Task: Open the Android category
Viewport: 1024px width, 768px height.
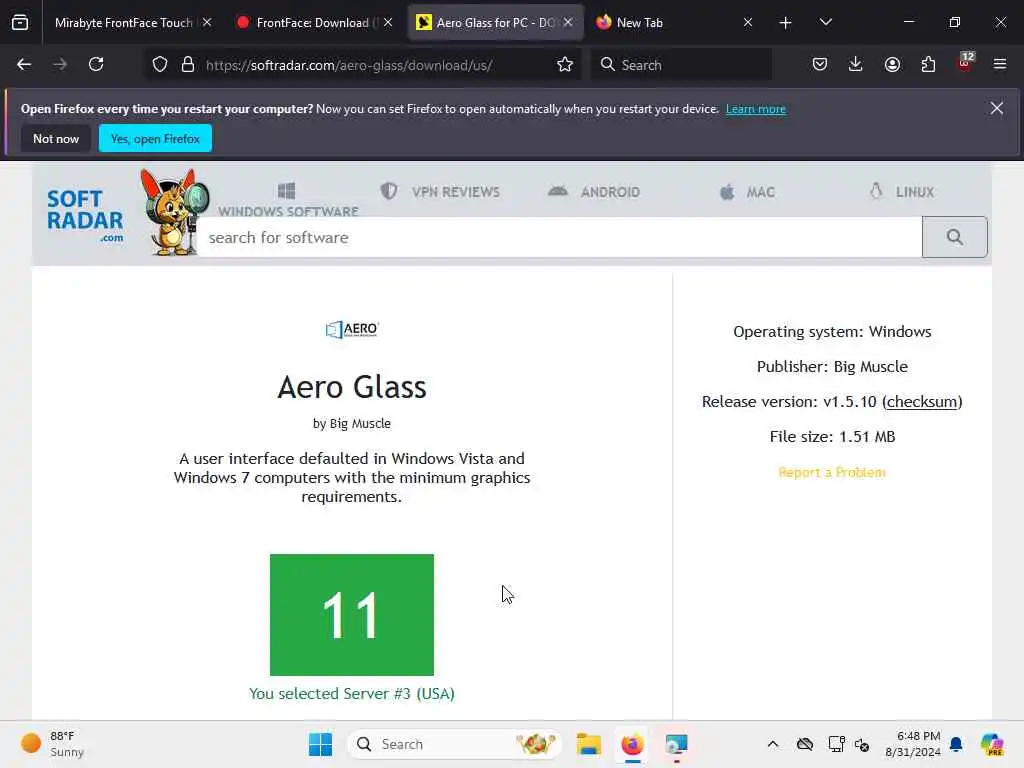Action: tap(594, 191)
